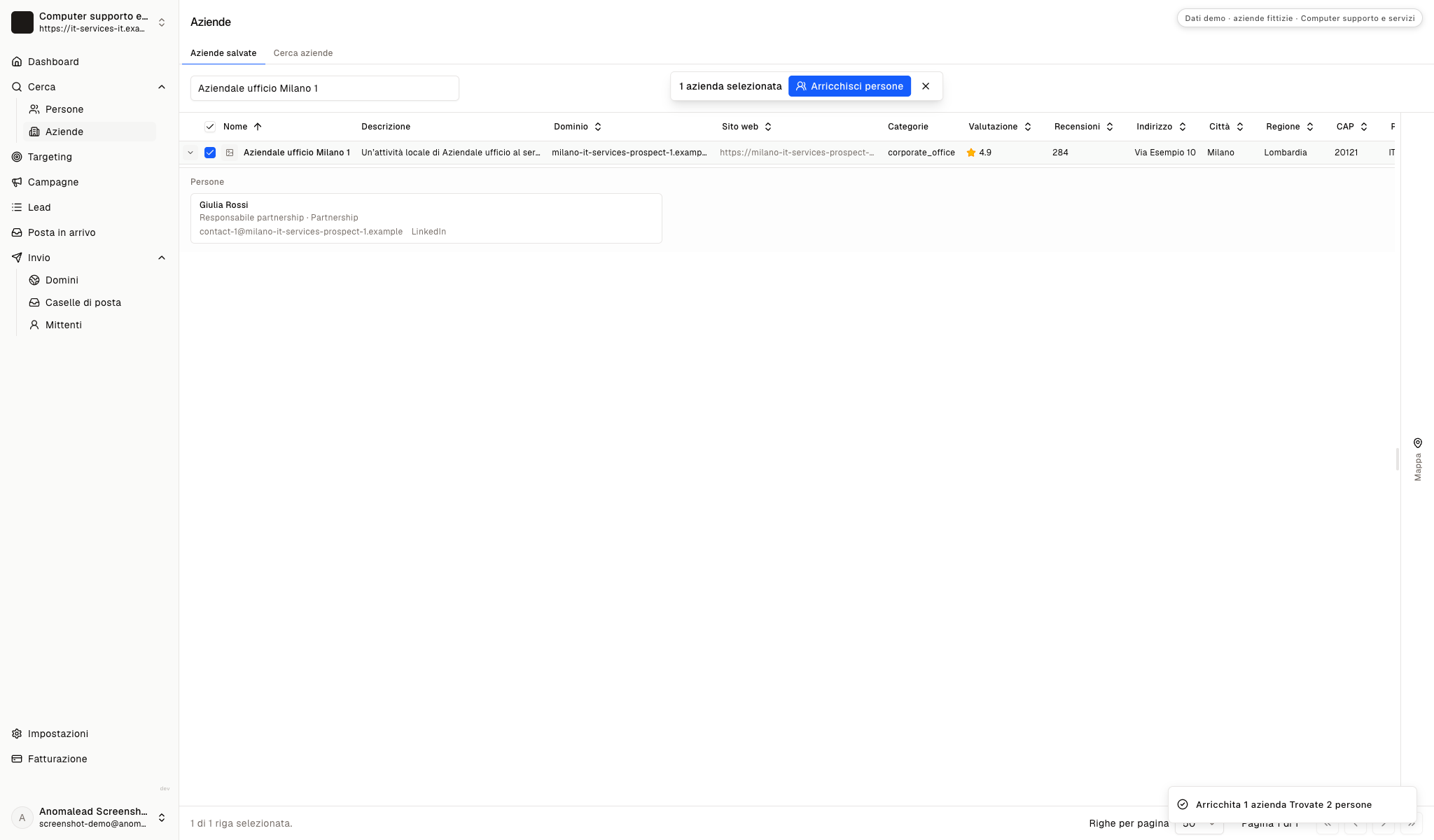Click the Arricchisci persone button
Screen dimensions: 1434x840
click(849, 86)
